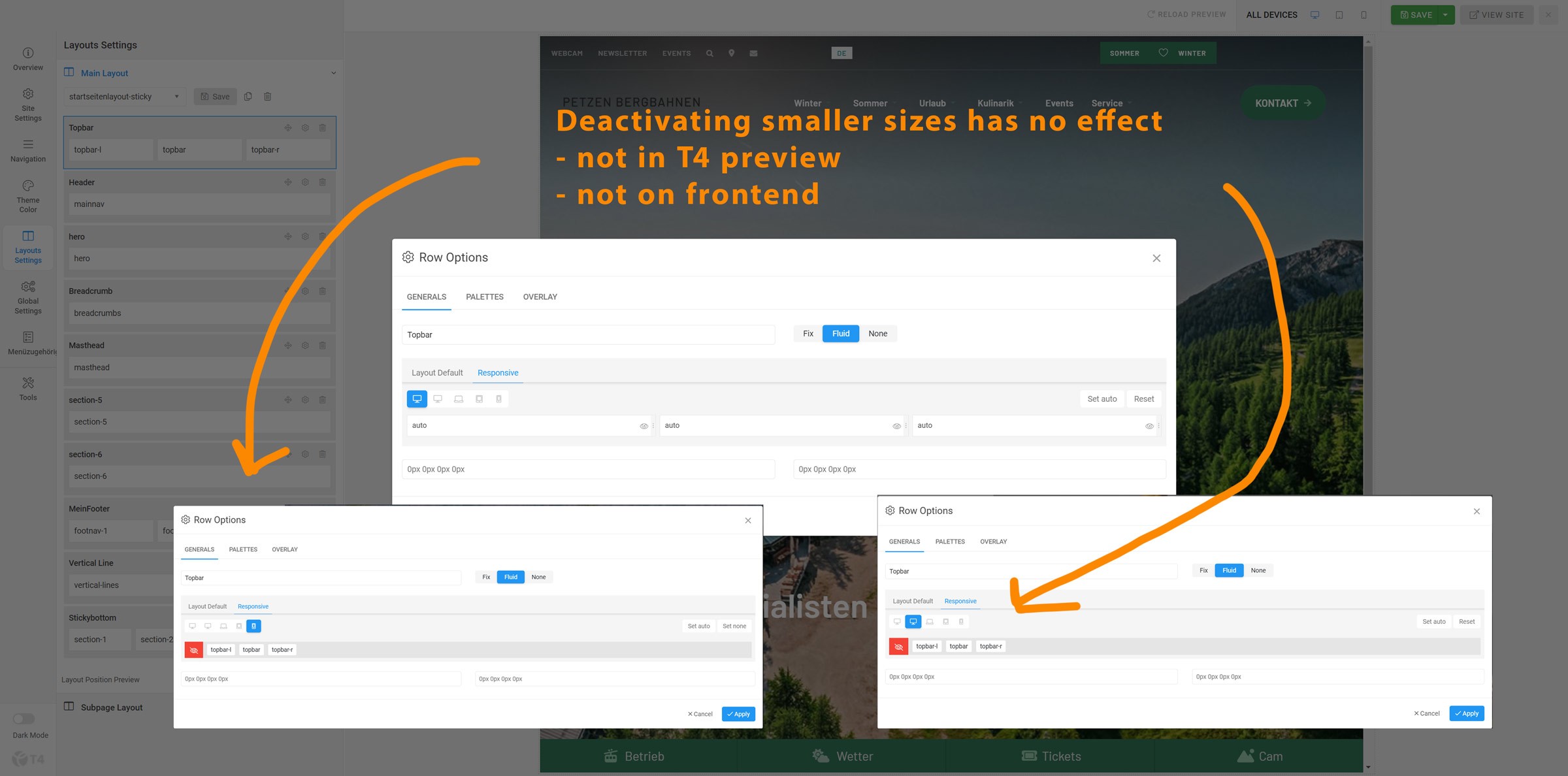Toggle eye visibility on third auto column

(x=1149, y=426)
